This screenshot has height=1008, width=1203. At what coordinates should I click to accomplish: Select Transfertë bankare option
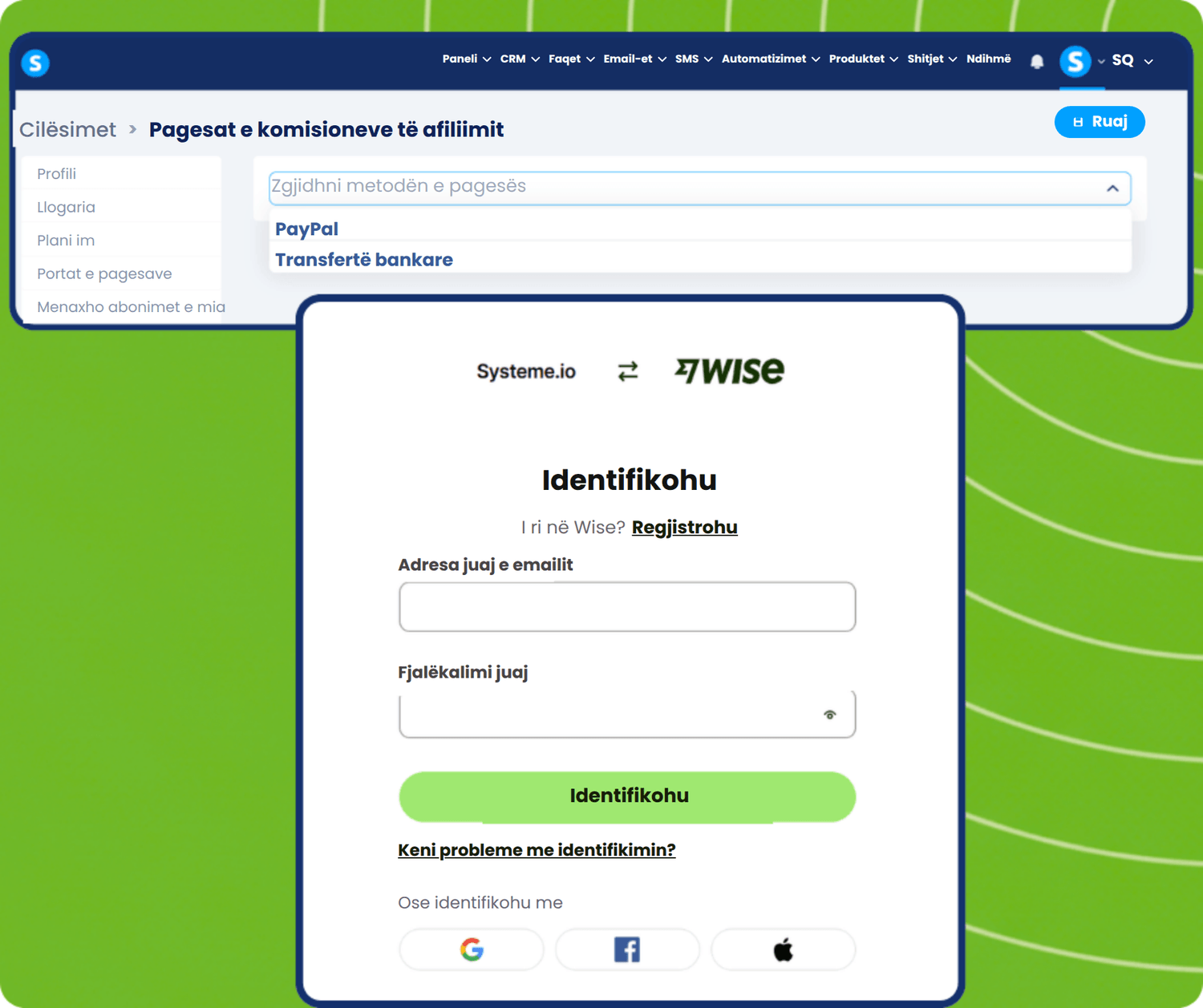click(699, 259)
